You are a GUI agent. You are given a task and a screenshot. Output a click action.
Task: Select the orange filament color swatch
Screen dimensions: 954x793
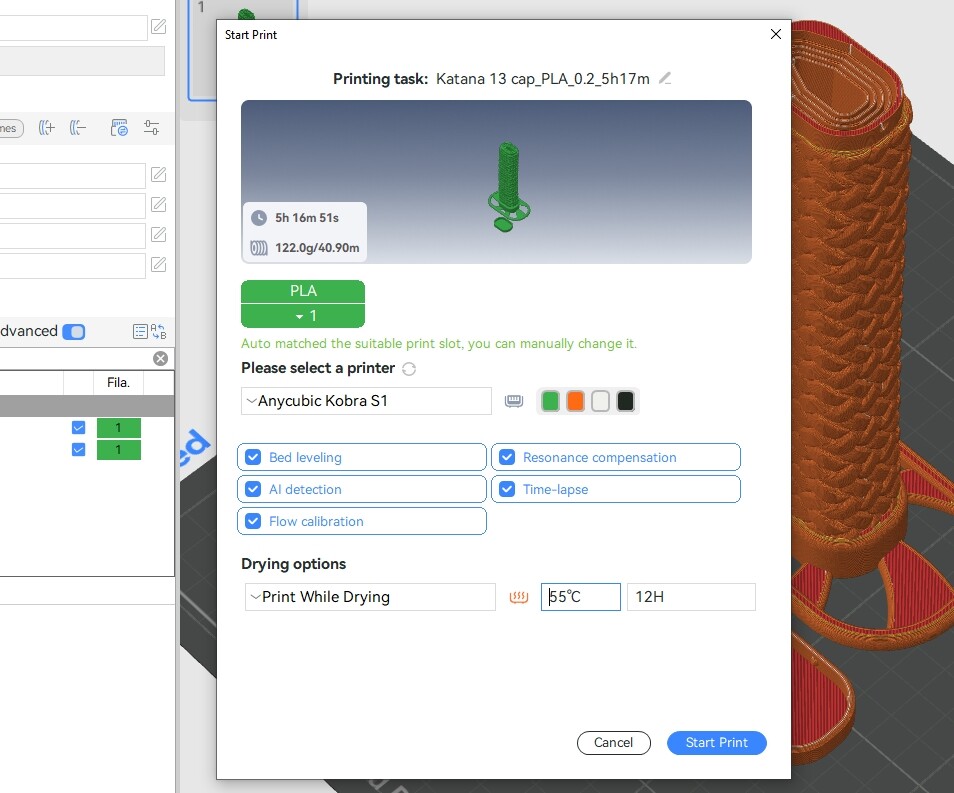pyautogui.click(x=575, y=401)
